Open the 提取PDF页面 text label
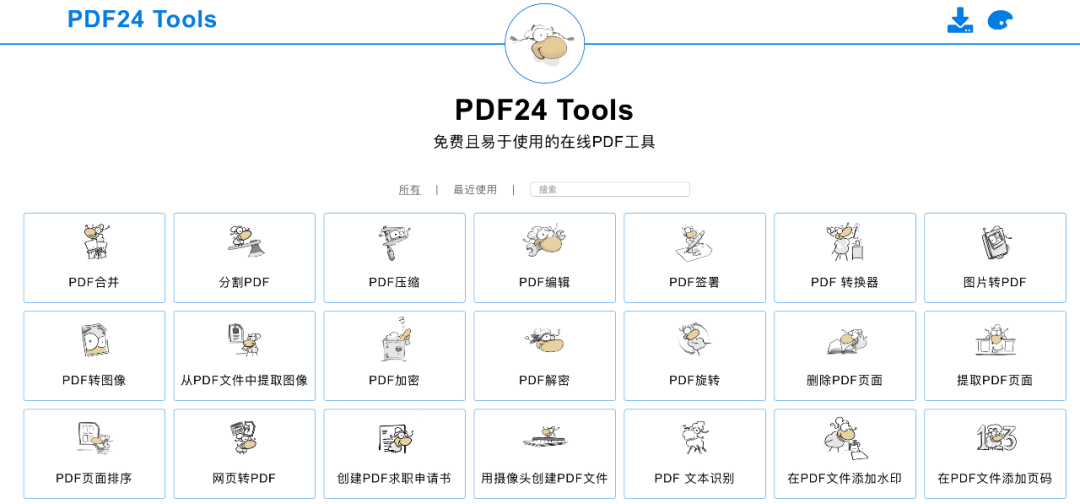Image resolution: width=1080 pixels, height=504 pixels. tap(995, 380)
